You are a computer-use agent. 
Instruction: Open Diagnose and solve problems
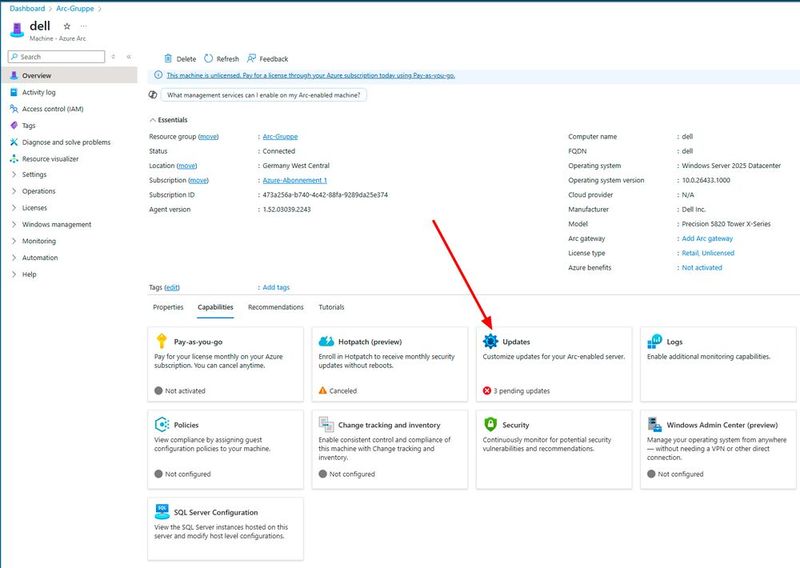pos(68,142)
